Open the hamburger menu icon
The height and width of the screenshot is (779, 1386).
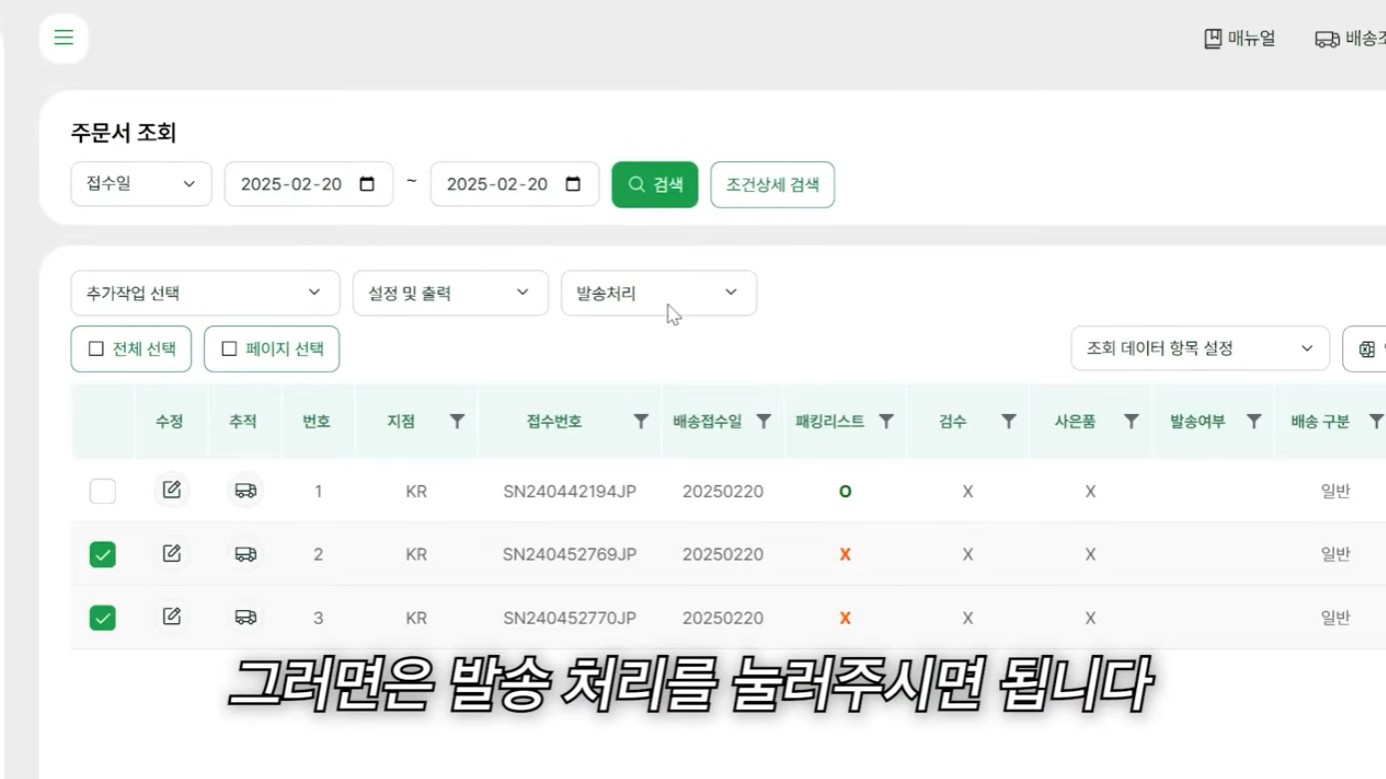pos(63,37)
